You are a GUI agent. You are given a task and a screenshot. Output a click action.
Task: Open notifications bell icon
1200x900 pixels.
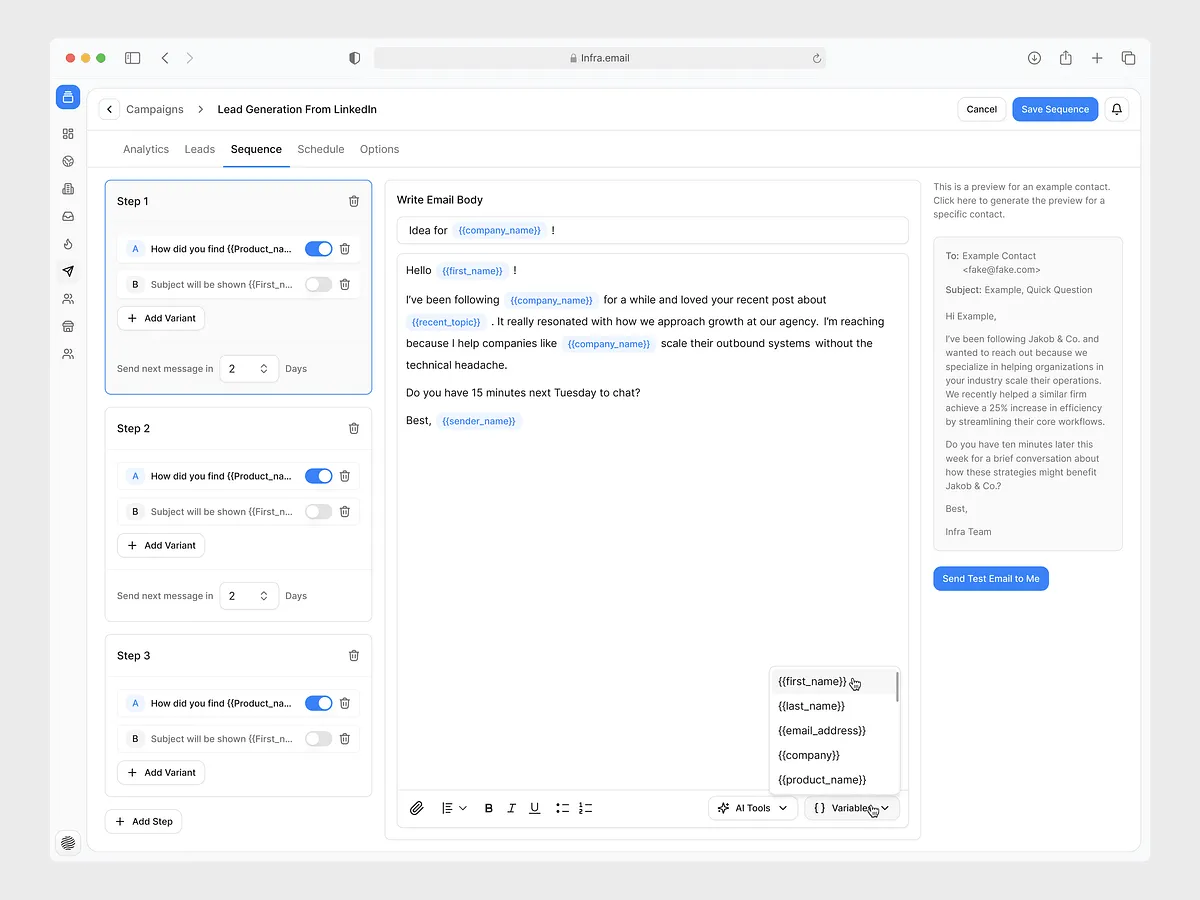click(x=1117, y=109)
